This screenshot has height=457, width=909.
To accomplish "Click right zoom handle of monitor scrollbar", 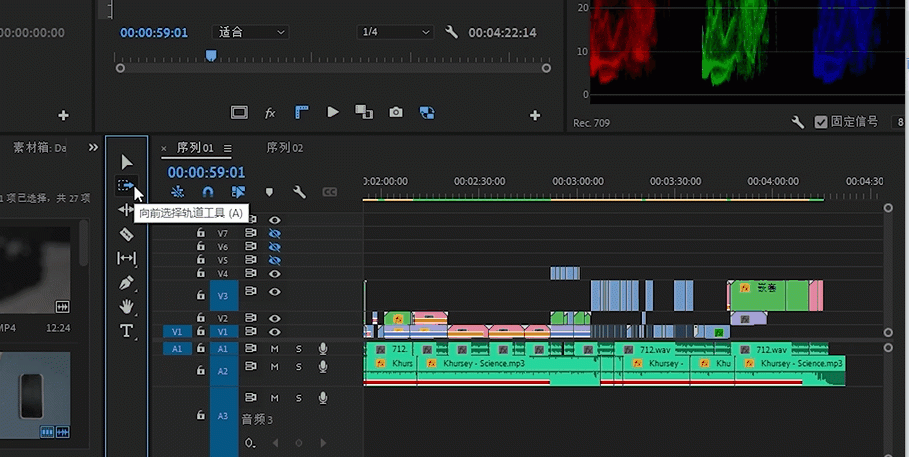I will click(546, 68).
